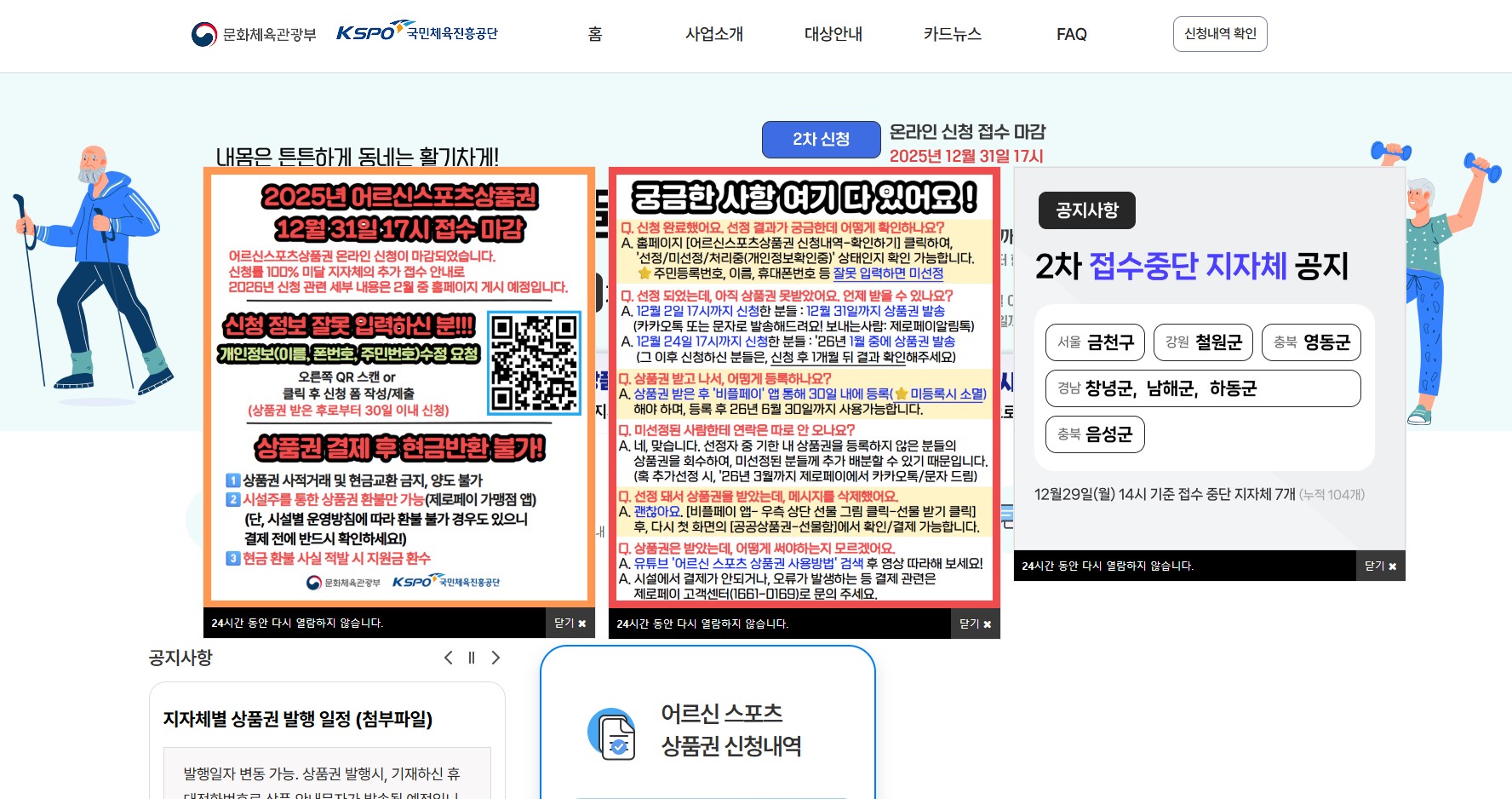Open the FAQ menu item

(x=1070, y=34)
